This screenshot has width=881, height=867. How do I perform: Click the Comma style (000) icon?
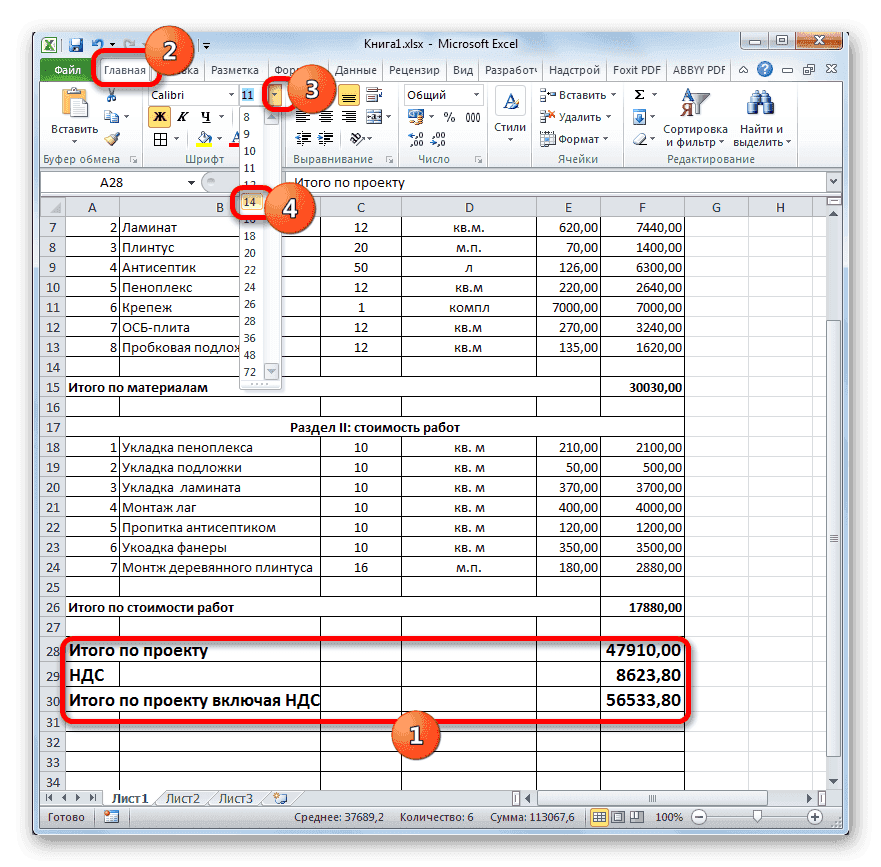click(x=472, y=117)
